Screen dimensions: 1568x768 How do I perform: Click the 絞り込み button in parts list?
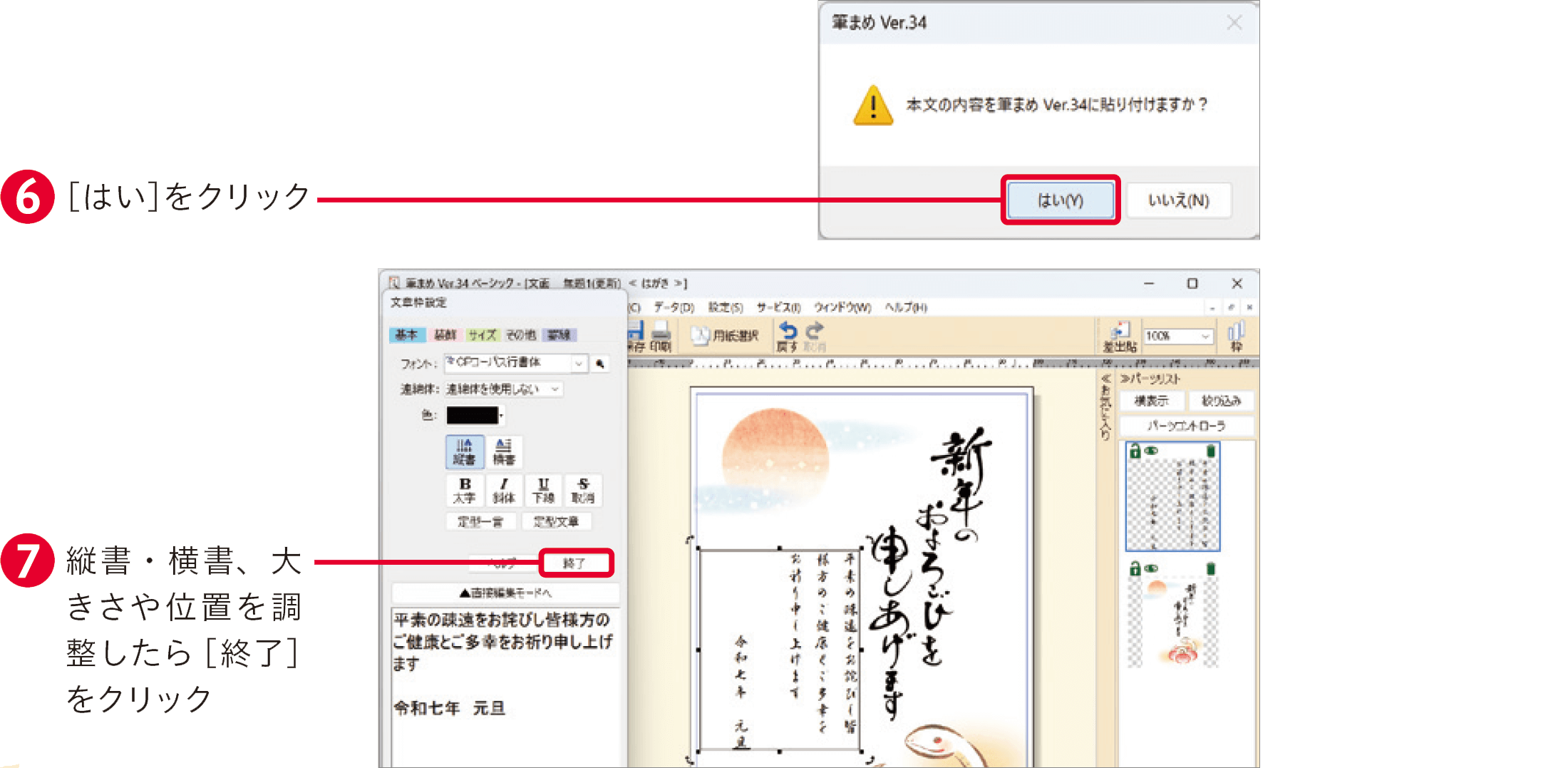(1221, 401)
